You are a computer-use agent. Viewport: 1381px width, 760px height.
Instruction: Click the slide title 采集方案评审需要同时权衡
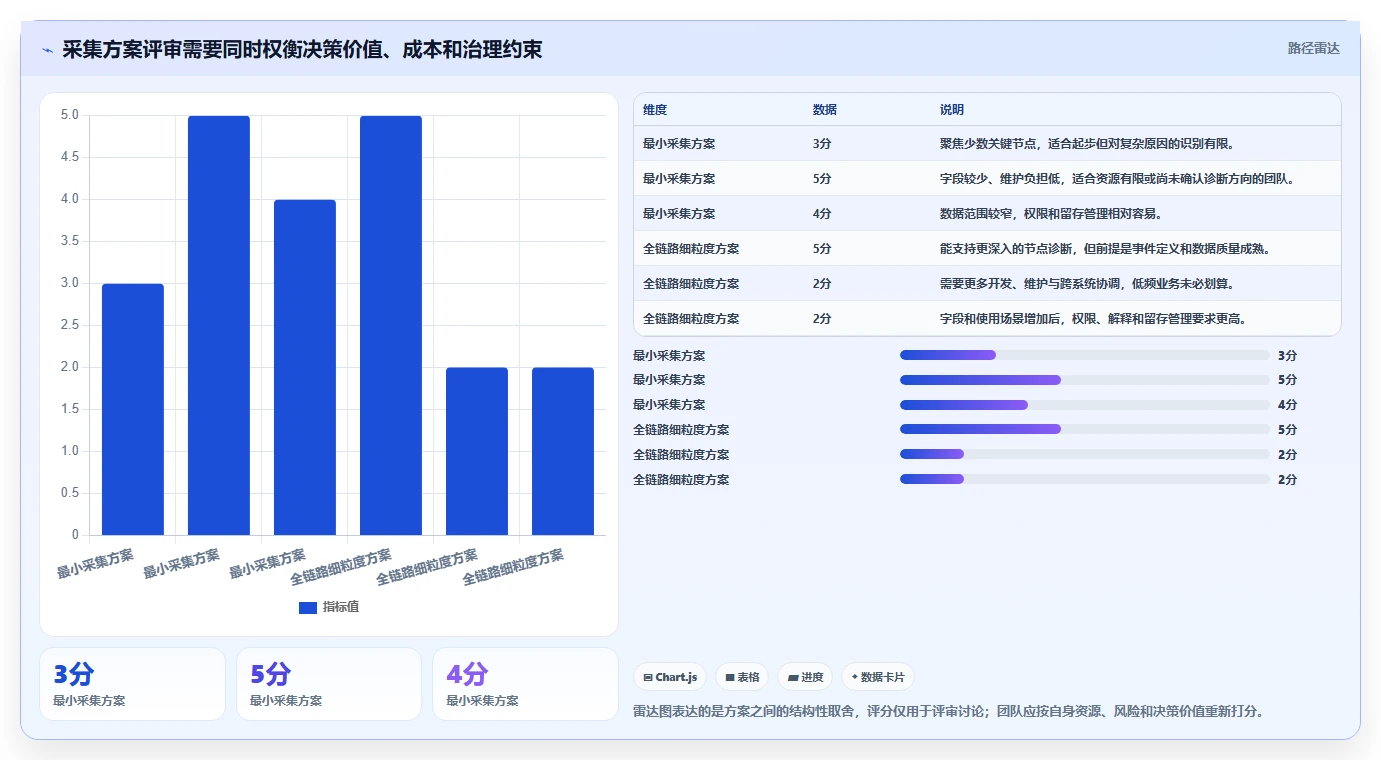(x=302, y=49)
